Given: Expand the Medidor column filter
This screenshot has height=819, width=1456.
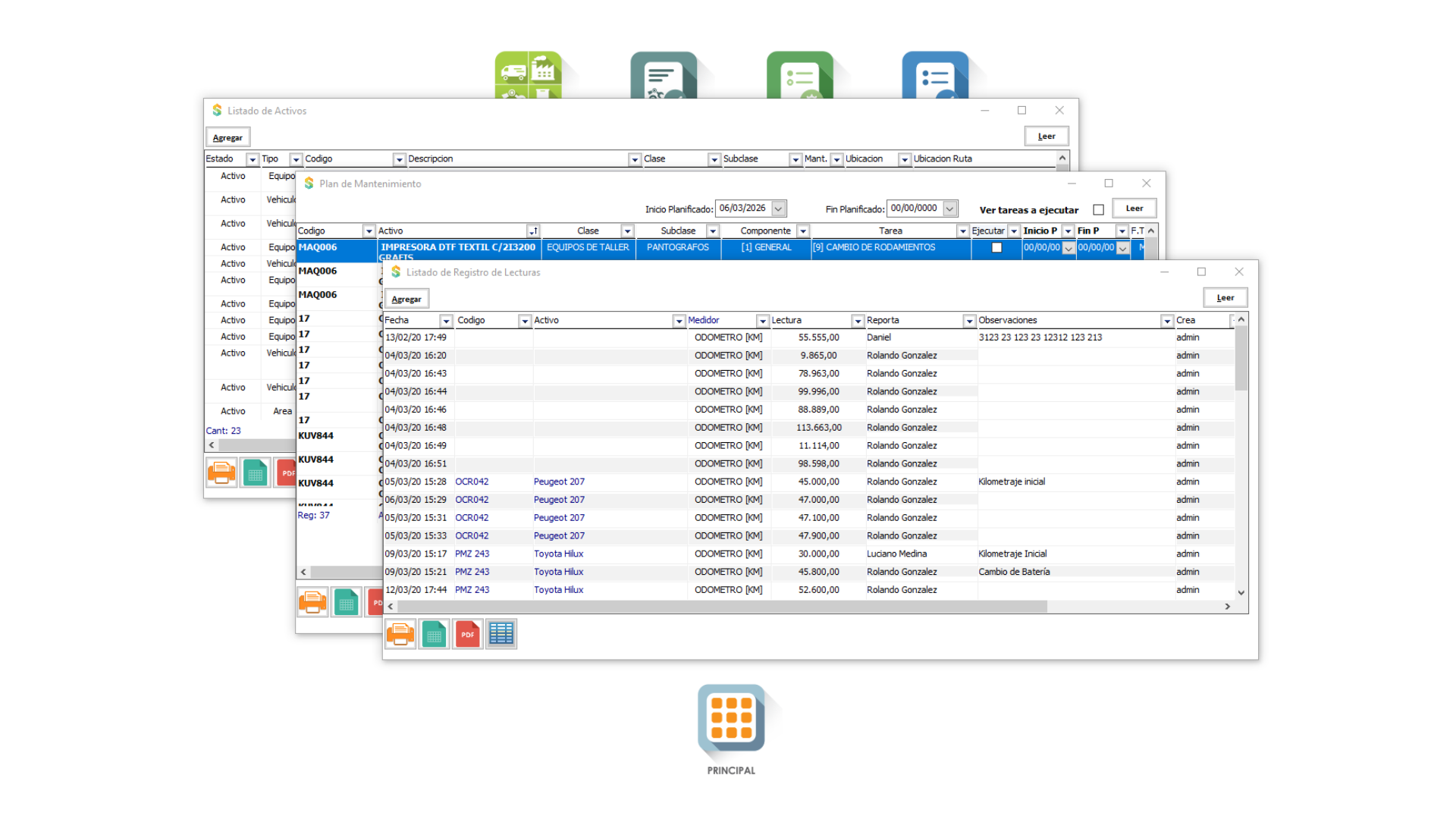Looking at the screenshot, I should [x=763, y=322].
